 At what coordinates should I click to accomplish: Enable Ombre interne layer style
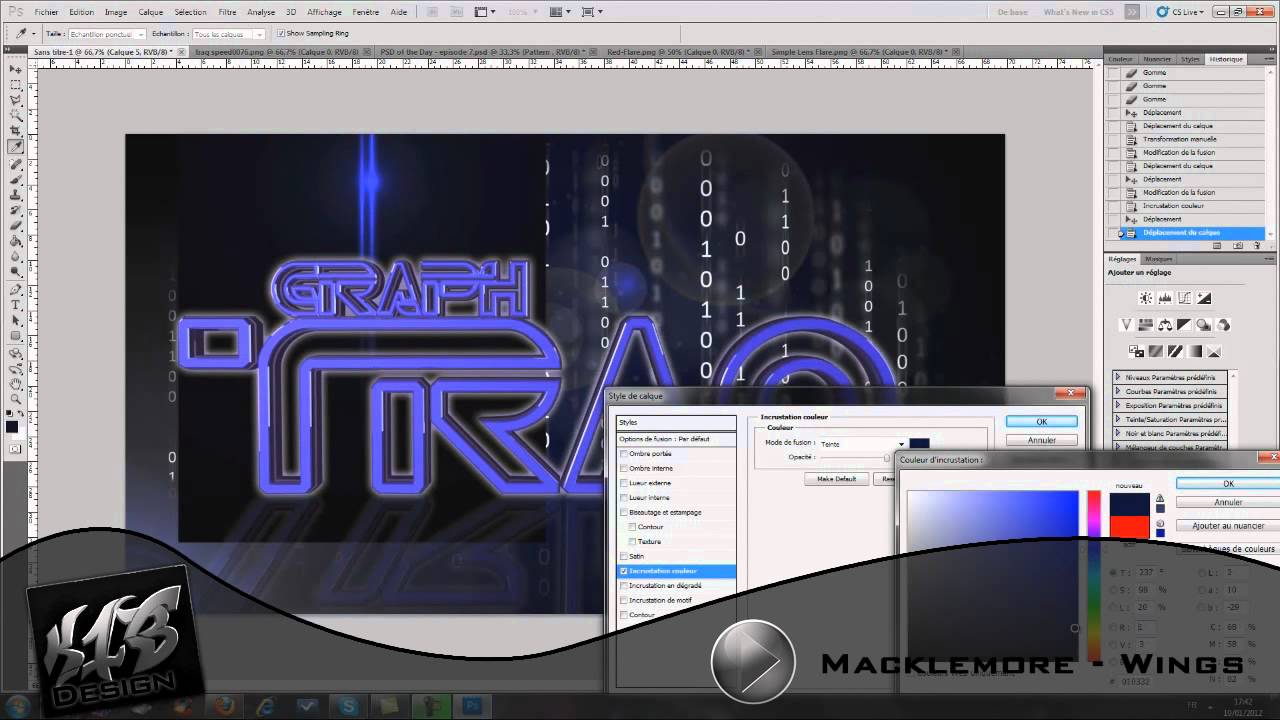click(x=624, y=468)
